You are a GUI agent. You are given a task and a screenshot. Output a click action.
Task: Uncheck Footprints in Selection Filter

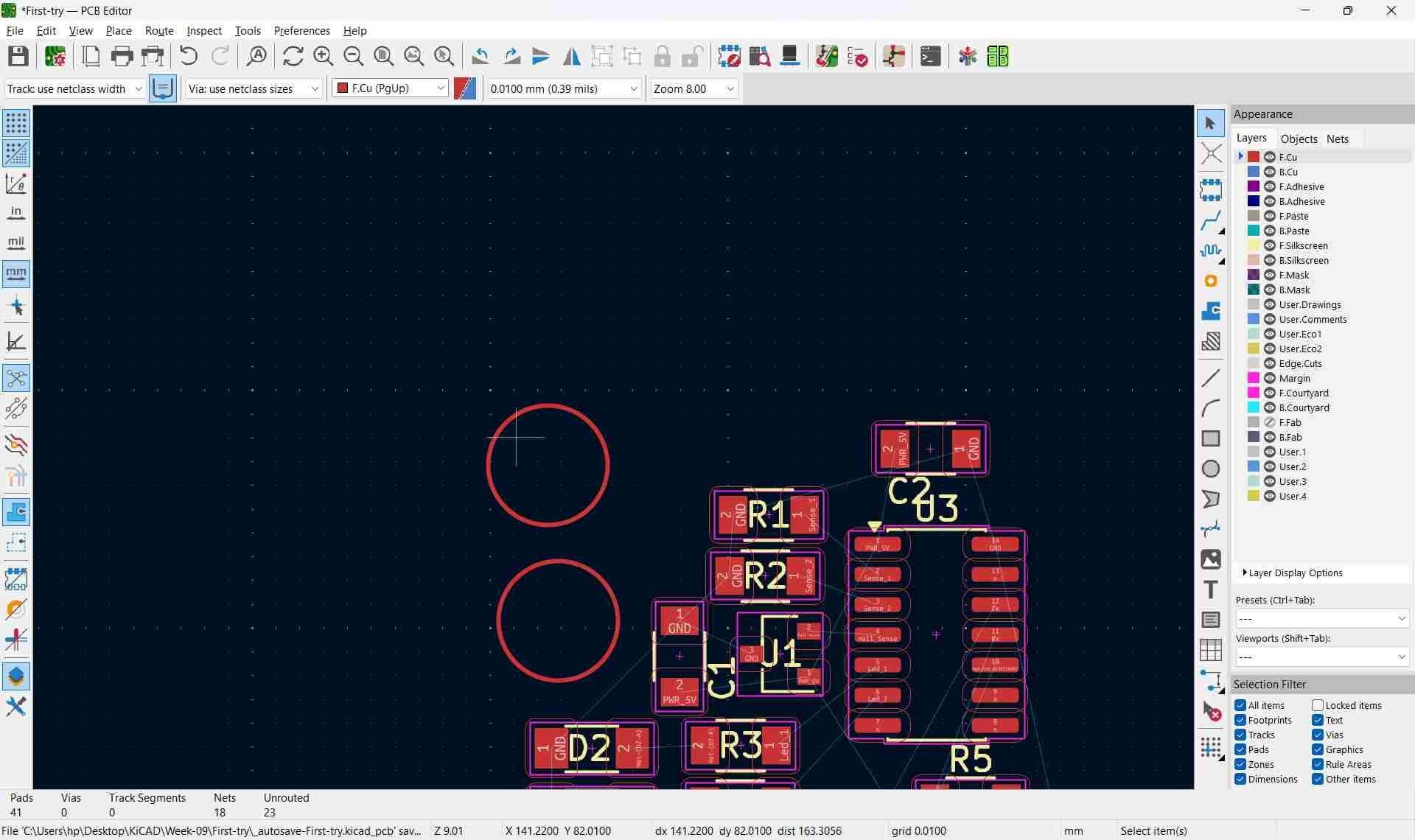tap(1240, 720)
